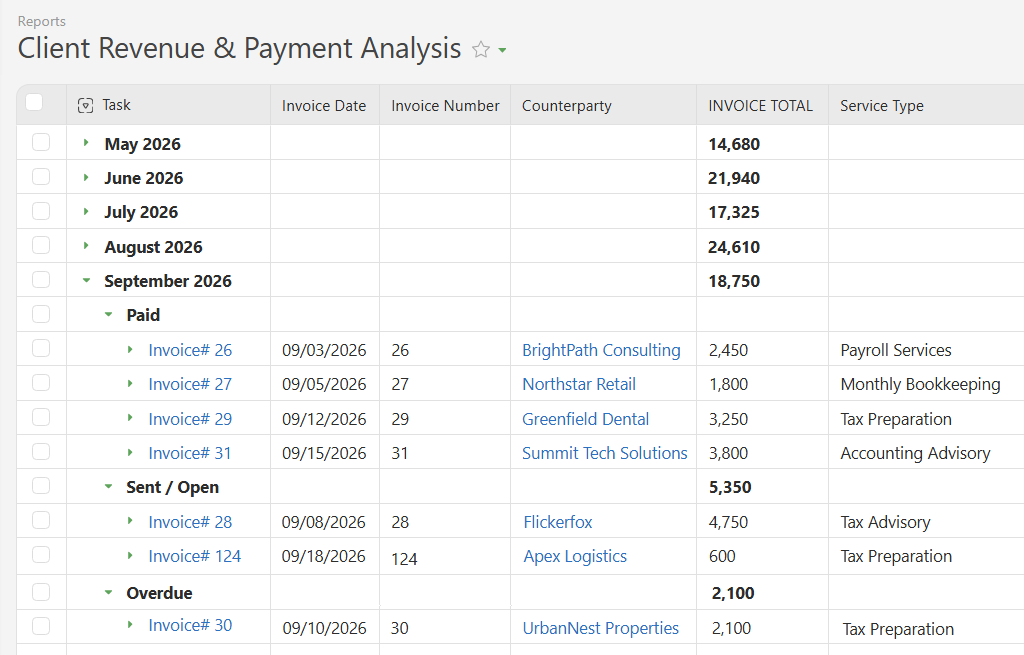Toggle the select-all header checkbox
The image size is (1024, 655).
[34, 103]
